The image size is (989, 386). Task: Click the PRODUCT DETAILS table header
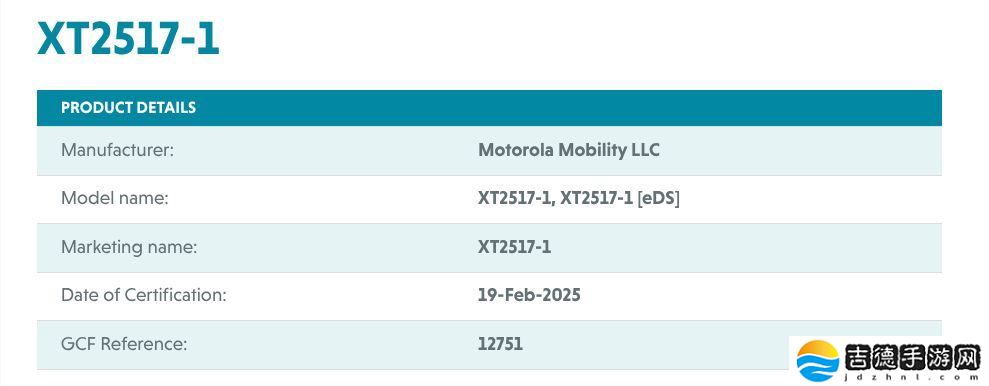[489, 108]
